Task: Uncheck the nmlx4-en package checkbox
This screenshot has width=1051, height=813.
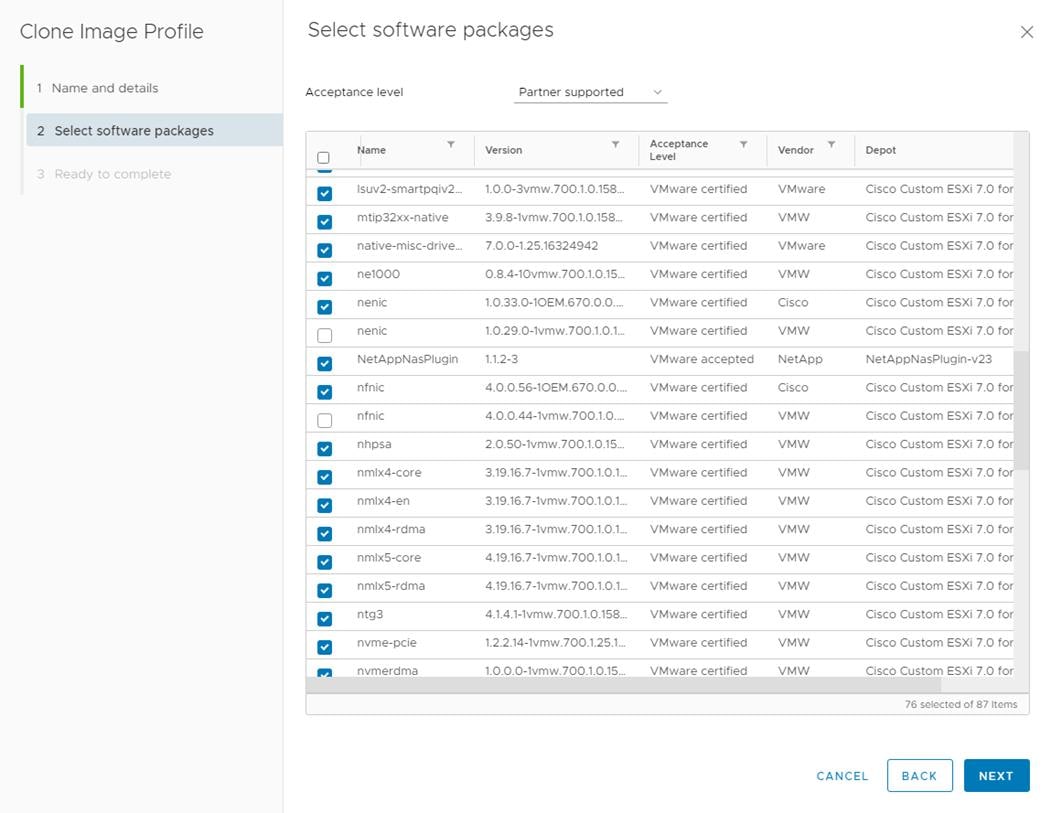Action: (x=324, y=505)
